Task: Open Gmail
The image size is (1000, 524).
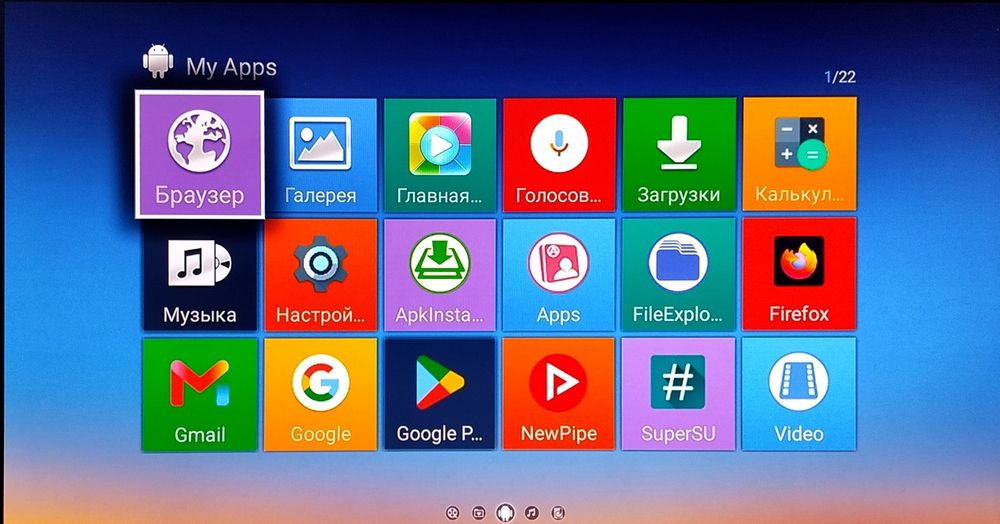Action: (200, 395)
